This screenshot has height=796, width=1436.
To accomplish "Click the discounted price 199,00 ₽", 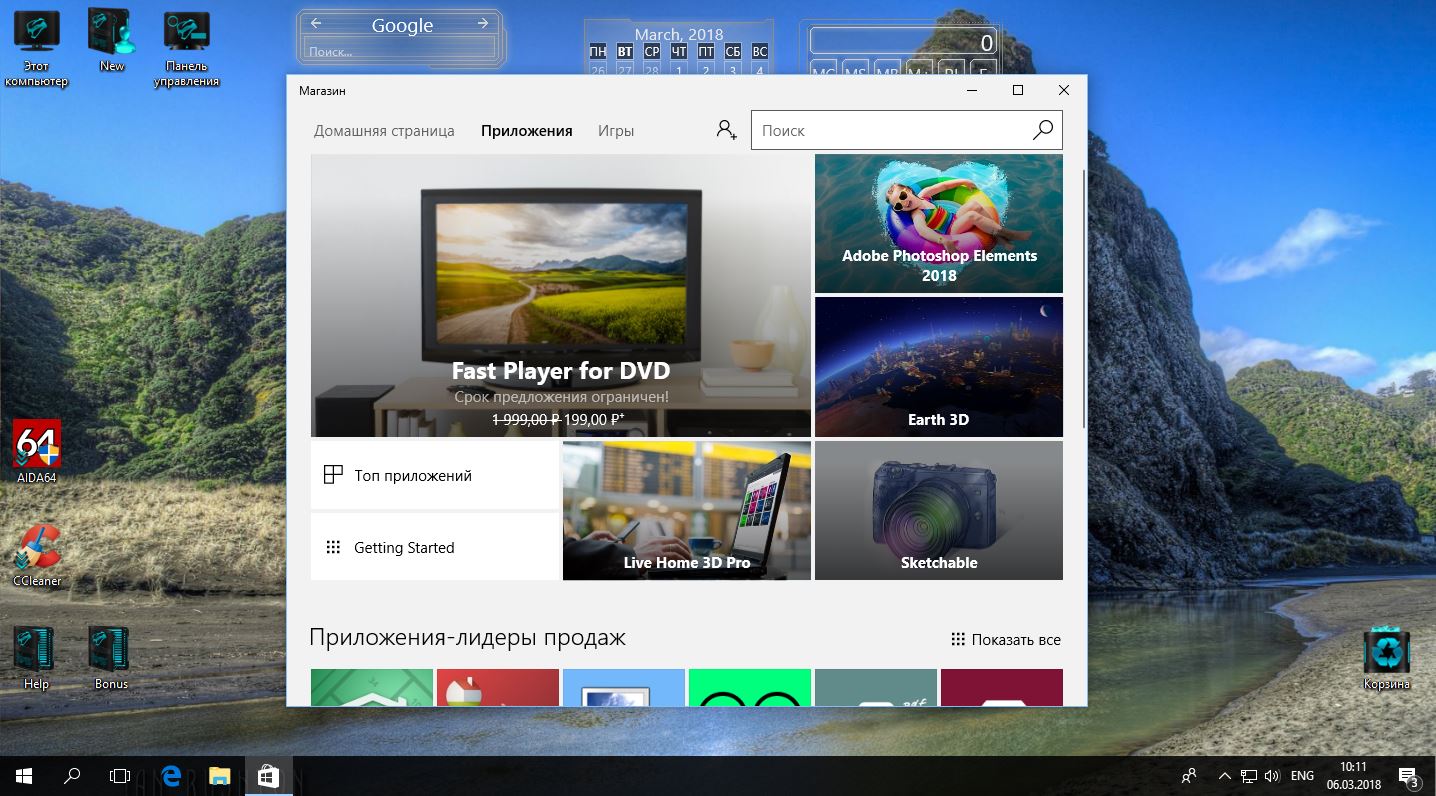I will pos(593,420).
